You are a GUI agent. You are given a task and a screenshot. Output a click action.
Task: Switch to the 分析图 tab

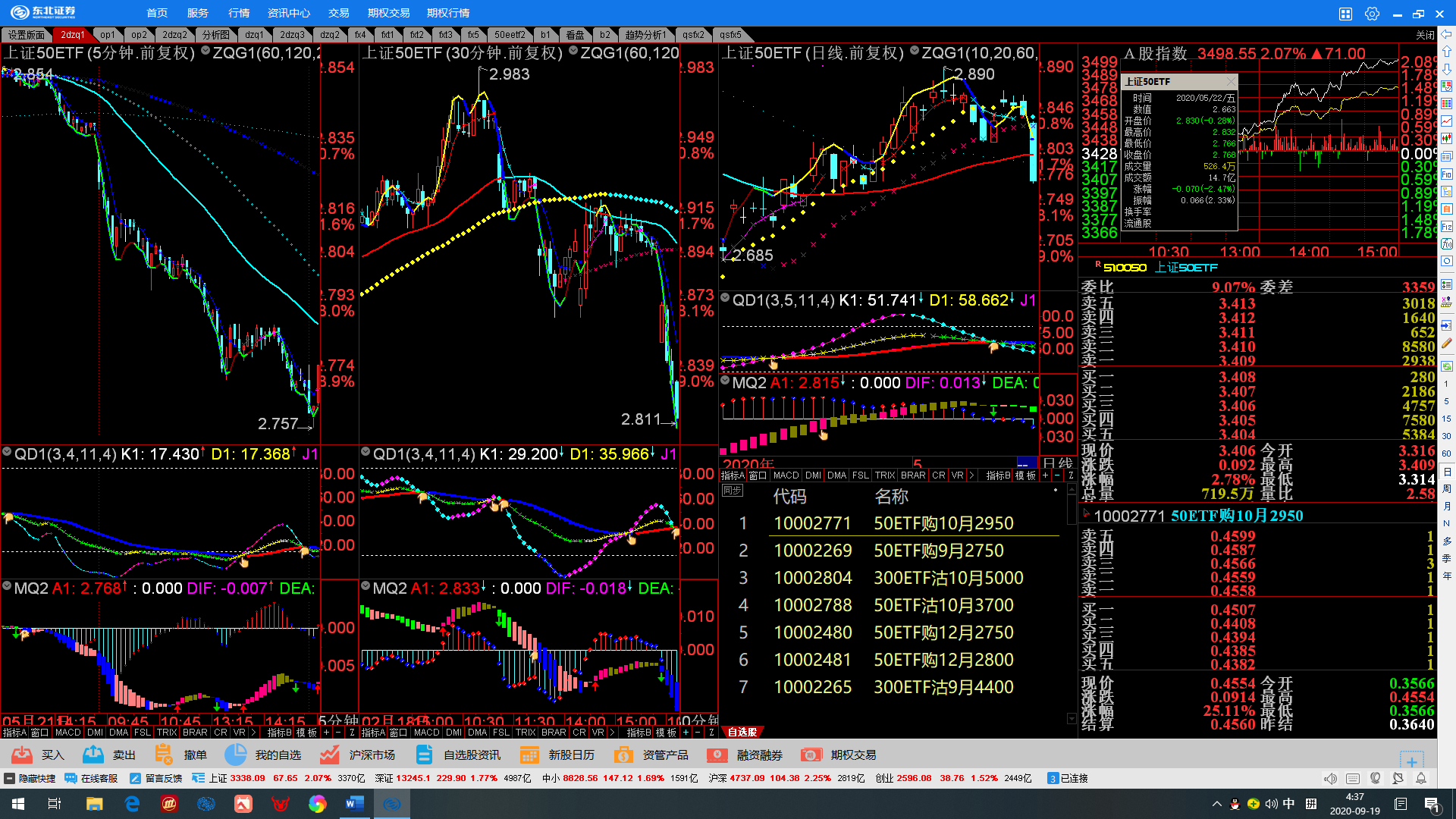(x=215, y=35)
